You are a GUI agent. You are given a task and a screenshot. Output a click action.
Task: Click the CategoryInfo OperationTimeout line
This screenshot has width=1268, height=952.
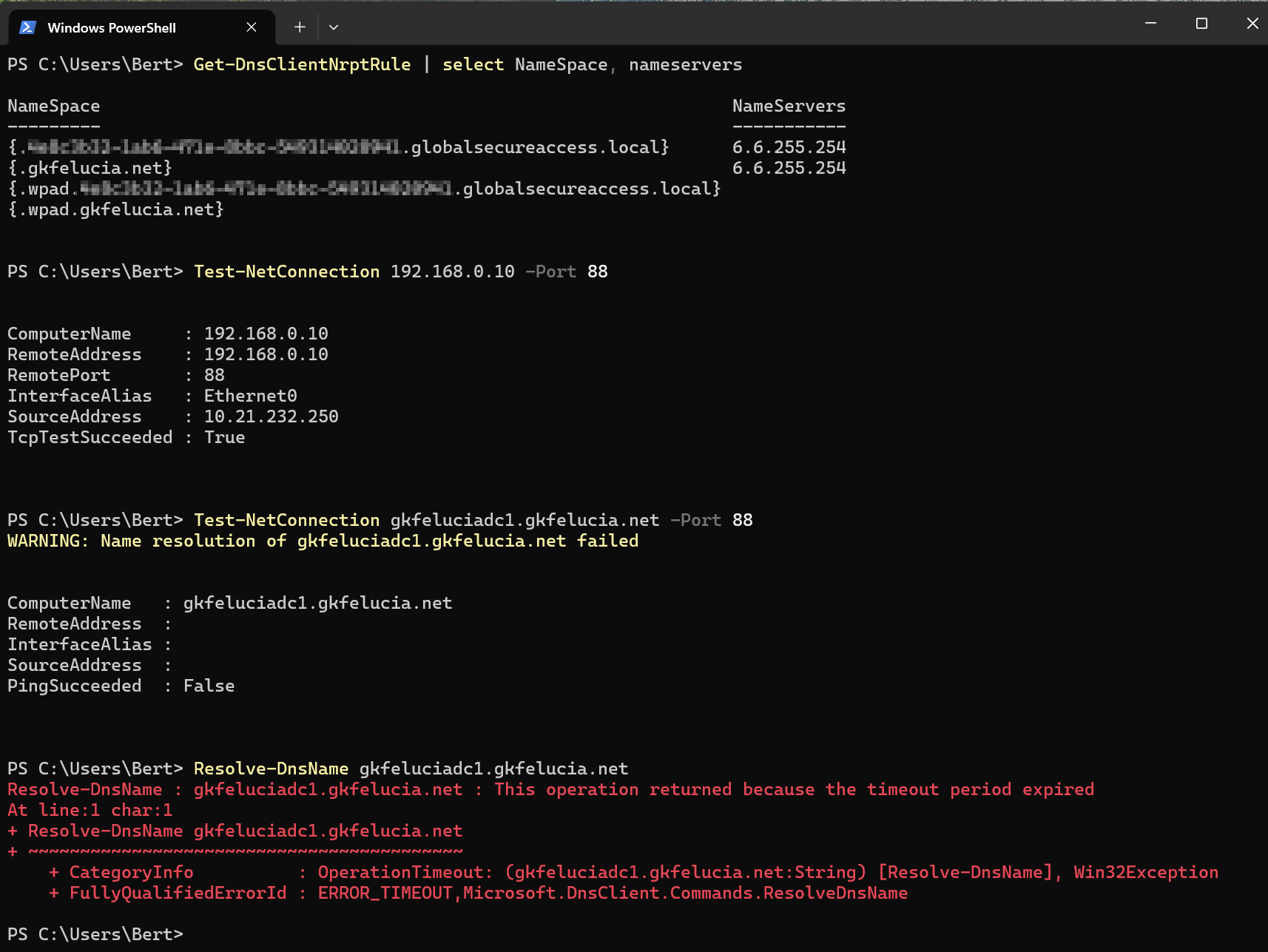(634, 873)
